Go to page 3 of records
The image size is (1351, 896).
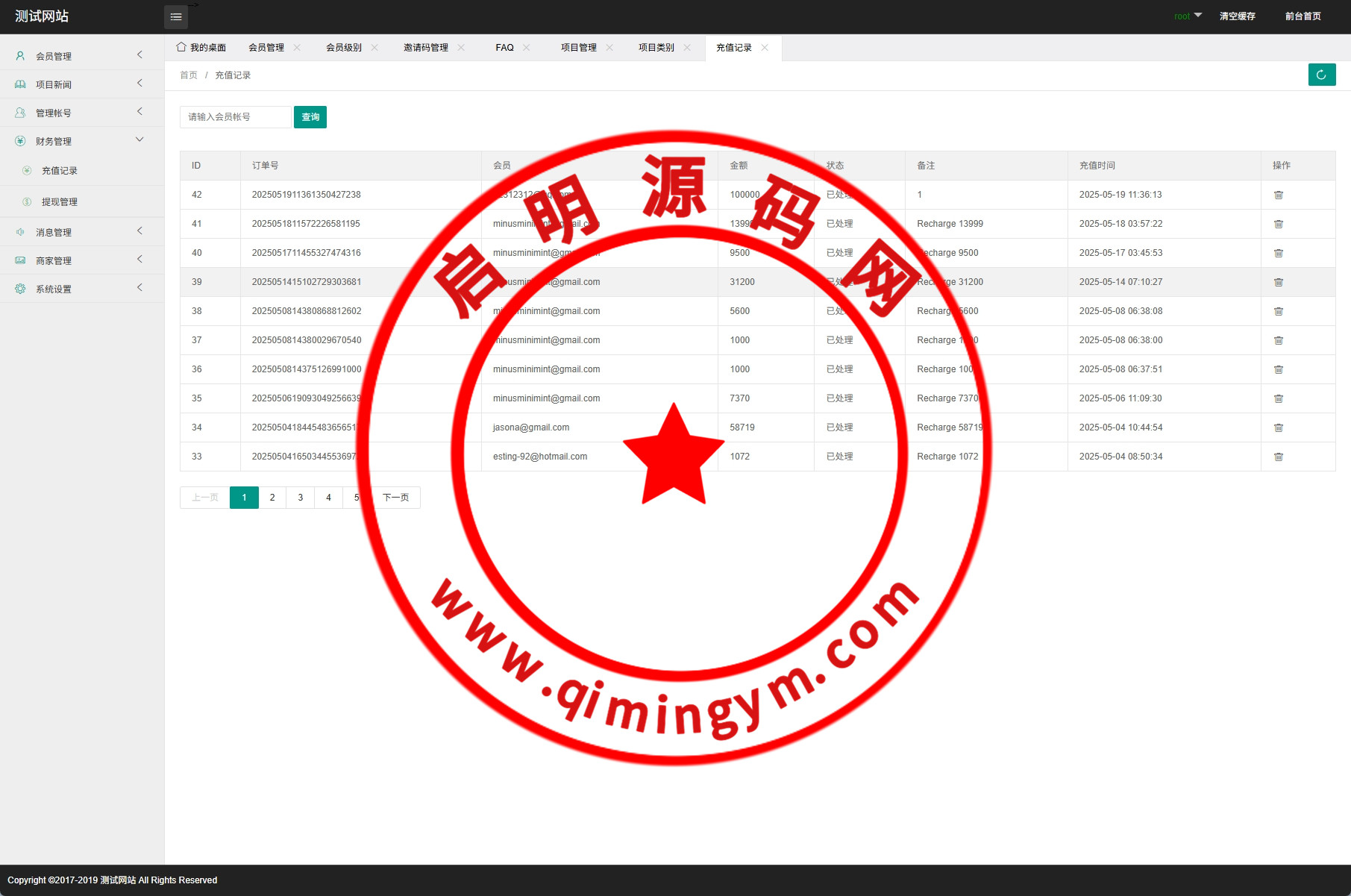pos(300,498)
